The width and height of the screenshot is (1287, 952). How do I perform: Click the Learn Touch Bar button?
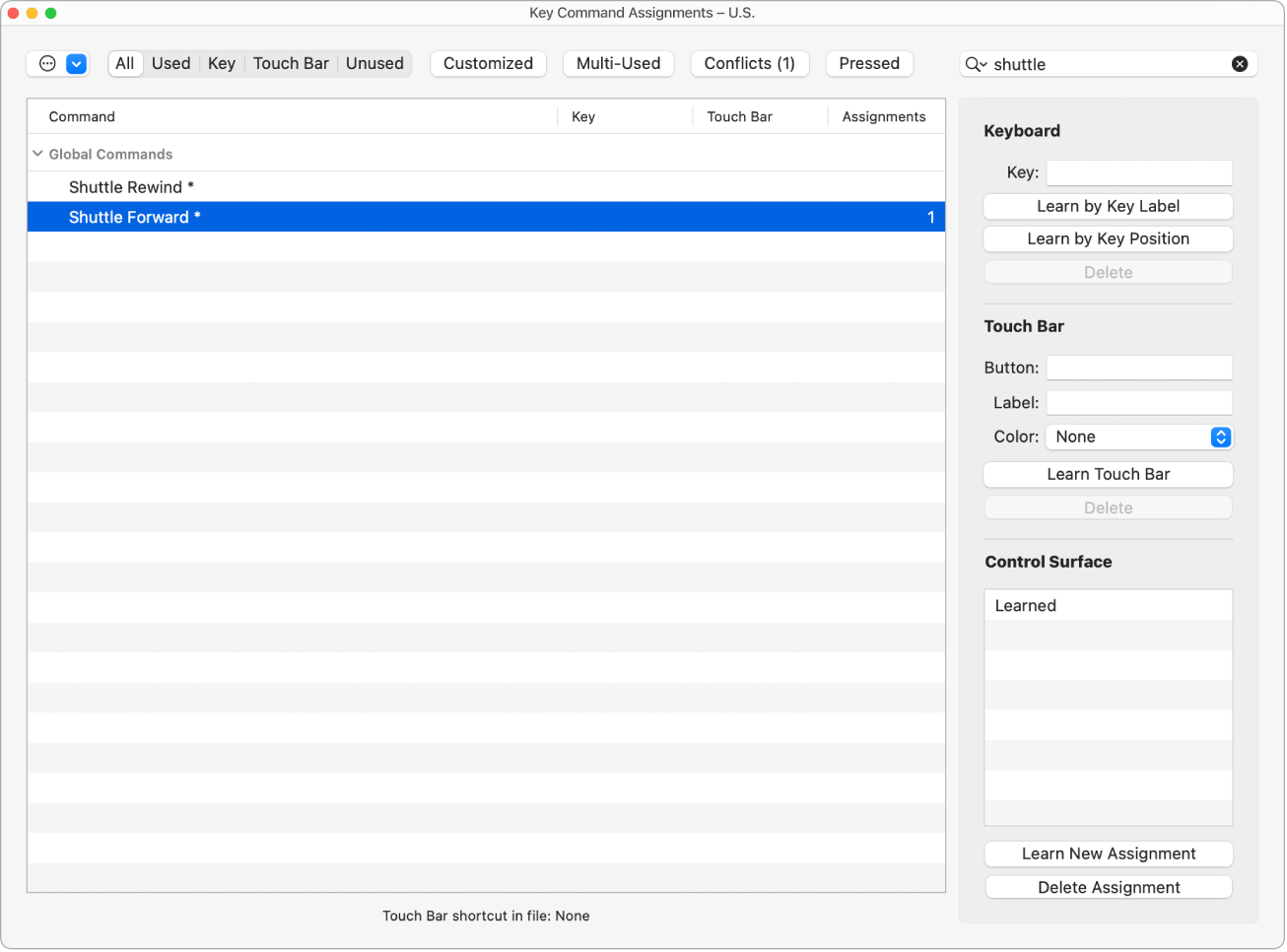tap(1108, 474)
